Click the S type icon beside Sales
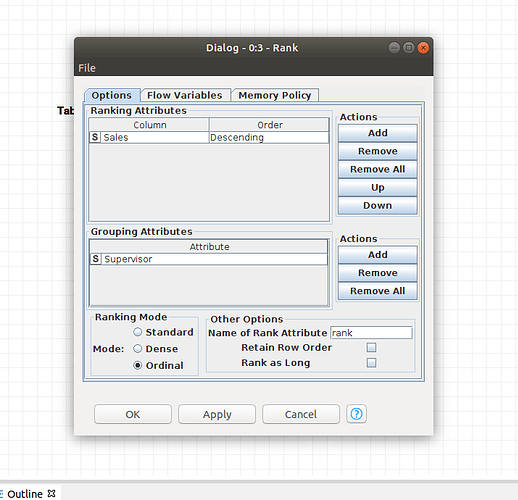The image size is (518, 500). coord(95,137)
